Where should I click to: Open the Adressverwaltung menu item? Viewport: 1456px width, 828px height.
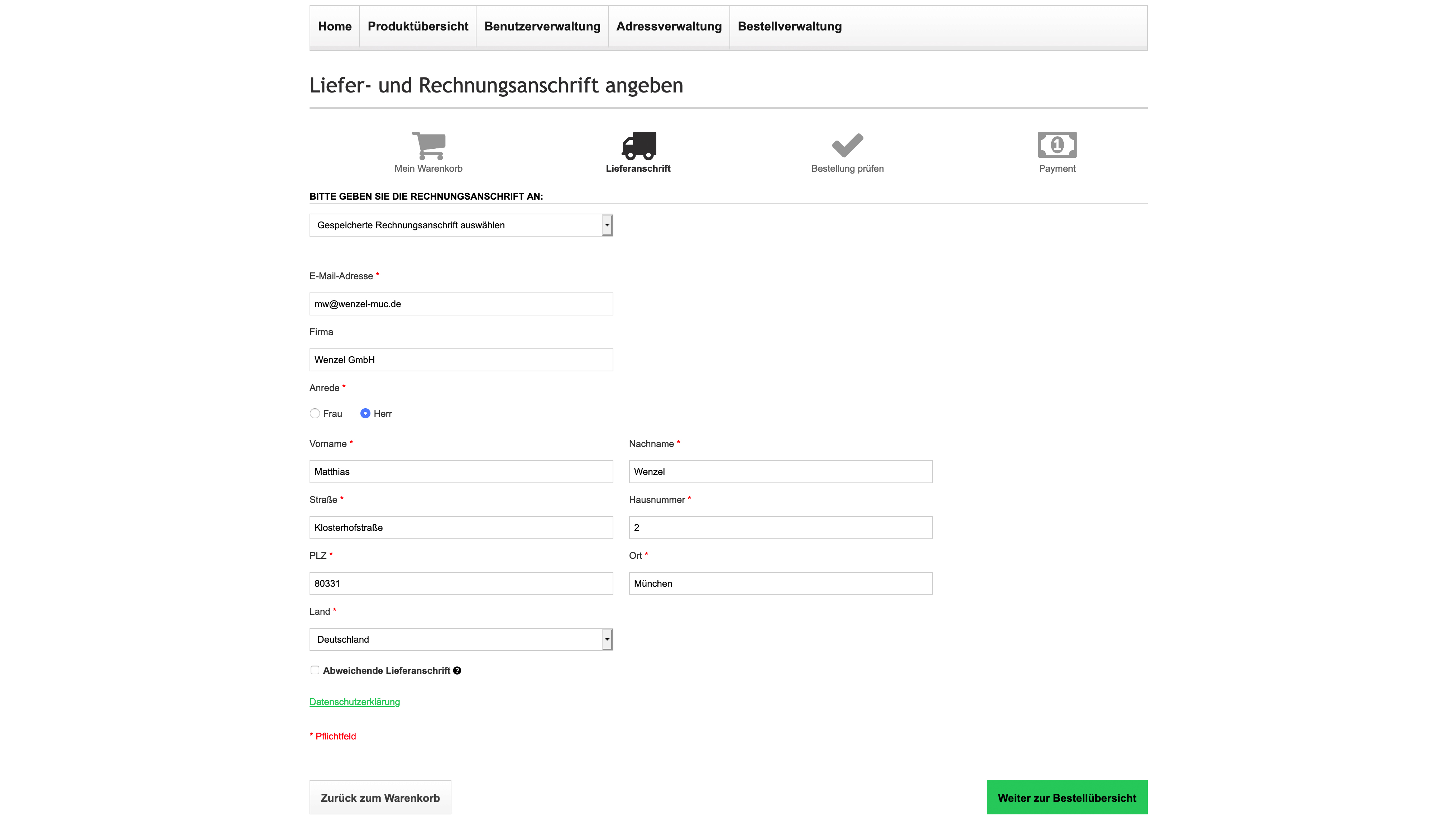669,26
